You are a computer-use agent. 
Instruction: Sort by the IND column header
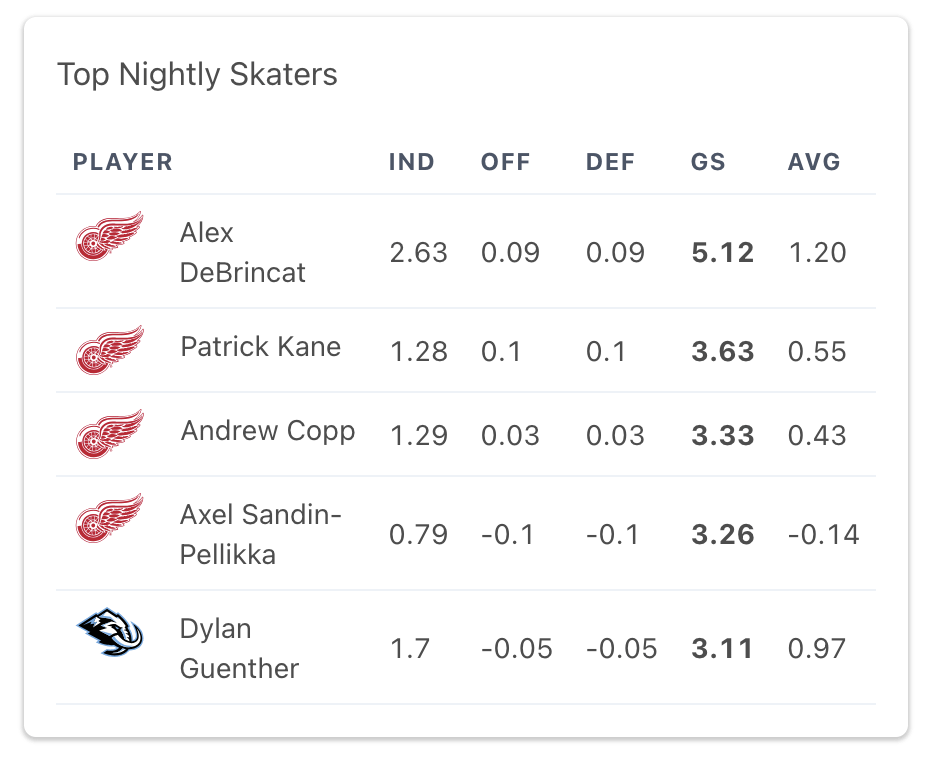(411, 162)
